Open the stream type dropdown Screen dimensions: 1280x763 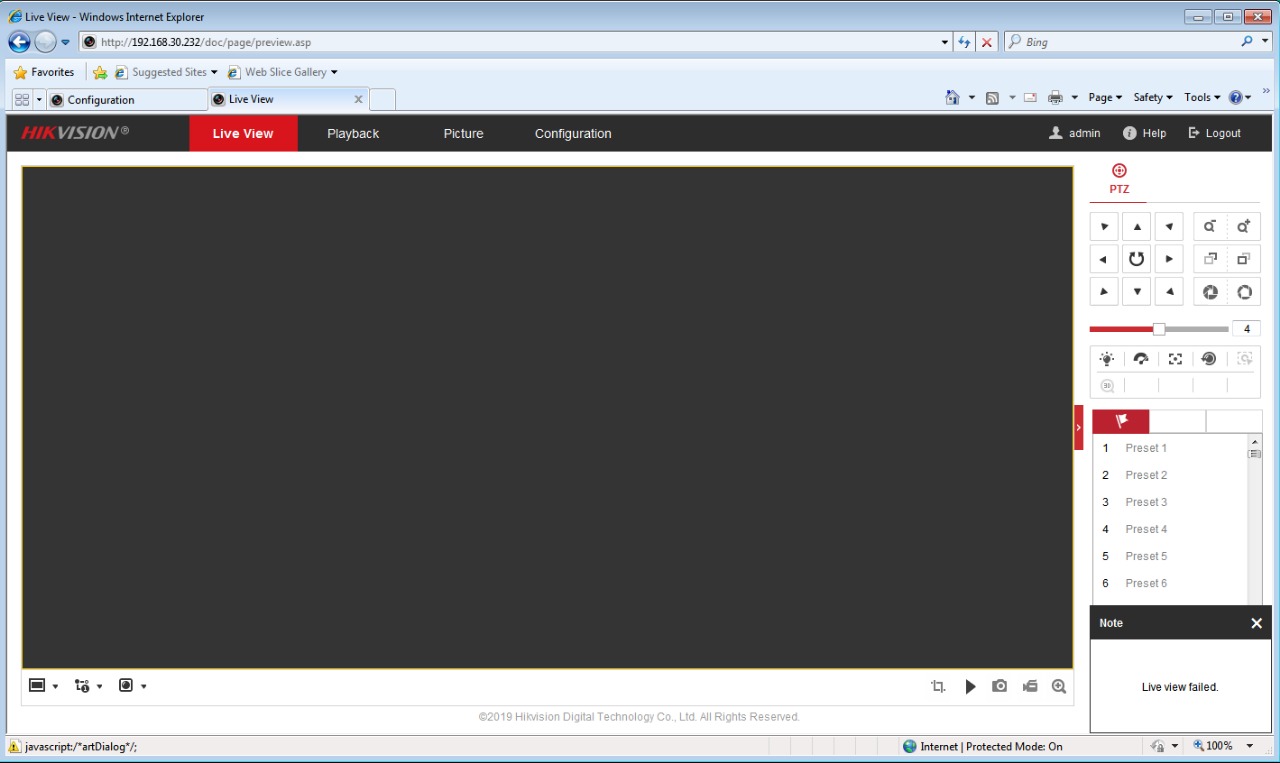tap(89, 686)
